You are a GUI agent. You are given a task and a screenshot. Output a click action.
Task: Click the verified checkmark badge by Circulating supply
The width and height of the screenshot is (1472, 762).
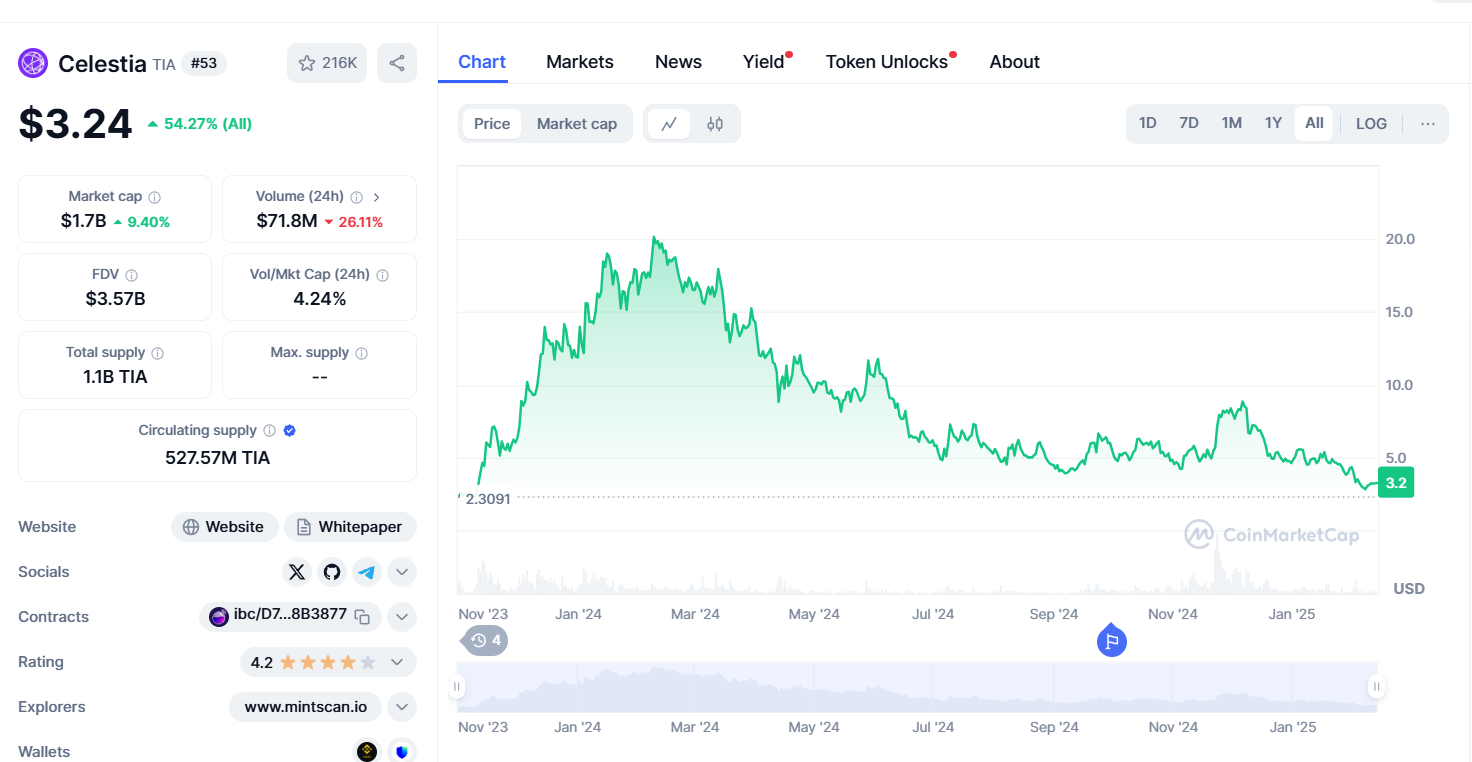289,431
